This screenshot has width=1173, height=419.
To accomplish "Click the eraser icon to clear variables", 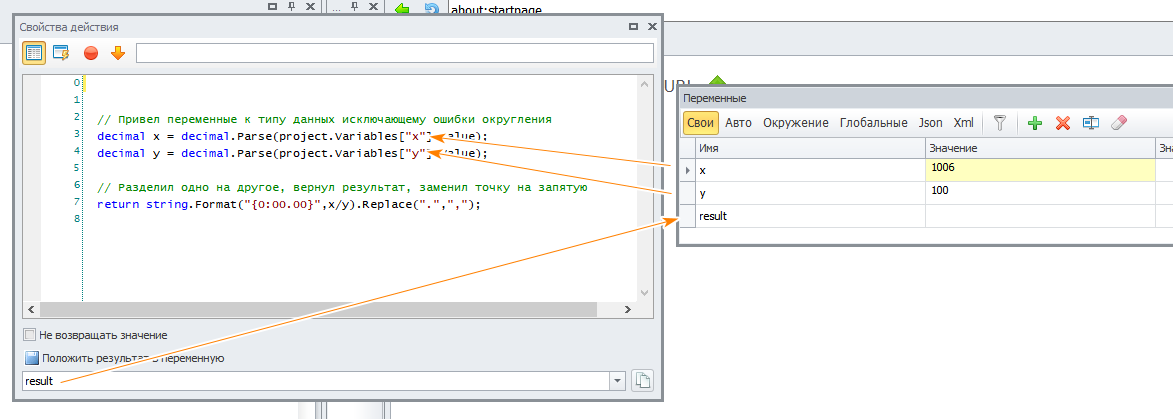I will coord(1119,123).
